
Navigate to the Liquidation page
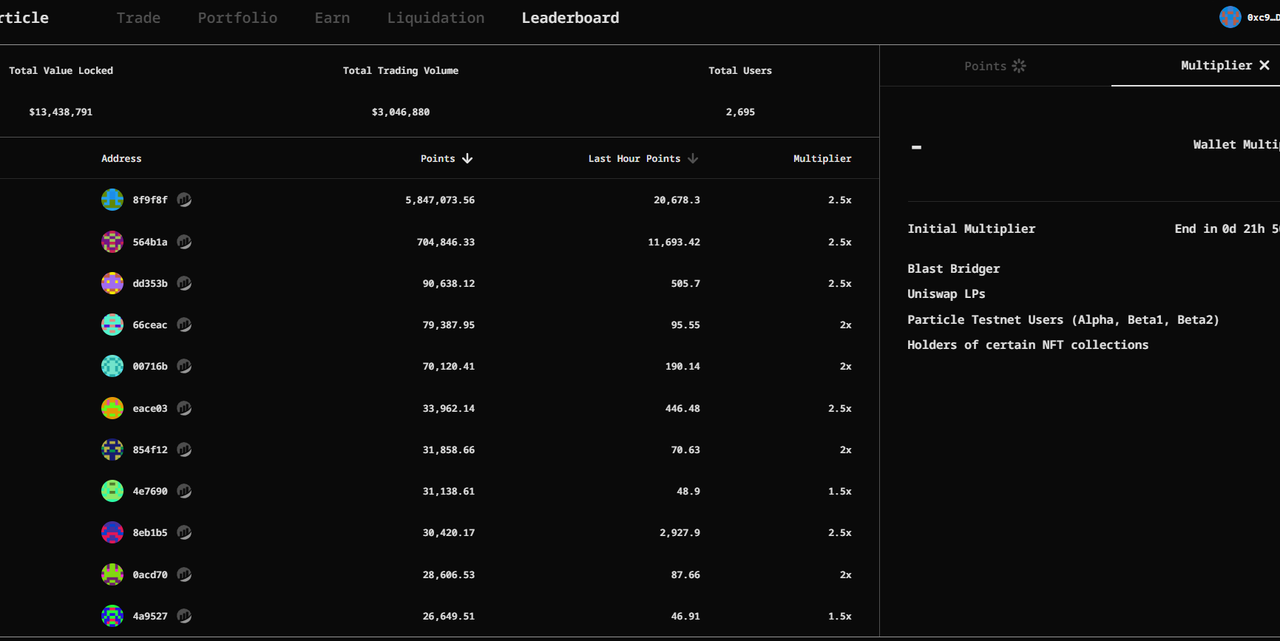[435, 18]
